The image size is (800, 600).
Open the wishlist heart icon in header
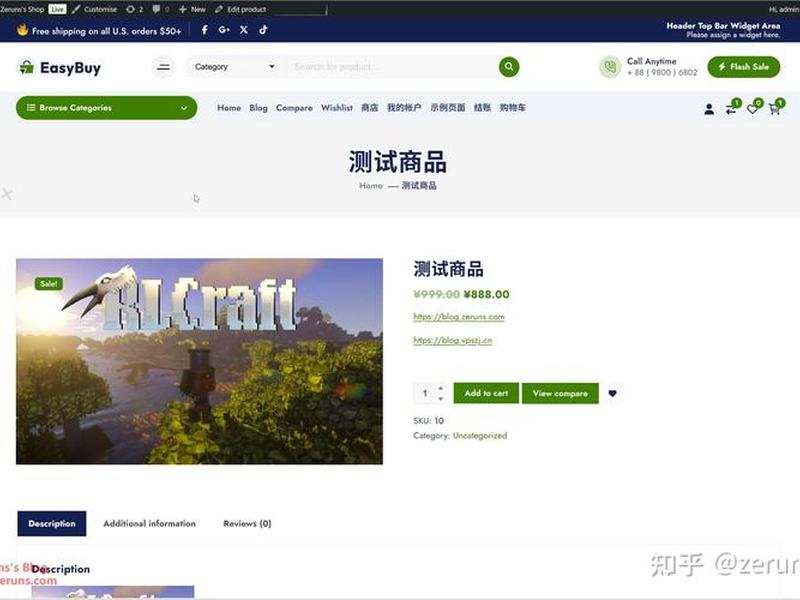click(753, 109)
